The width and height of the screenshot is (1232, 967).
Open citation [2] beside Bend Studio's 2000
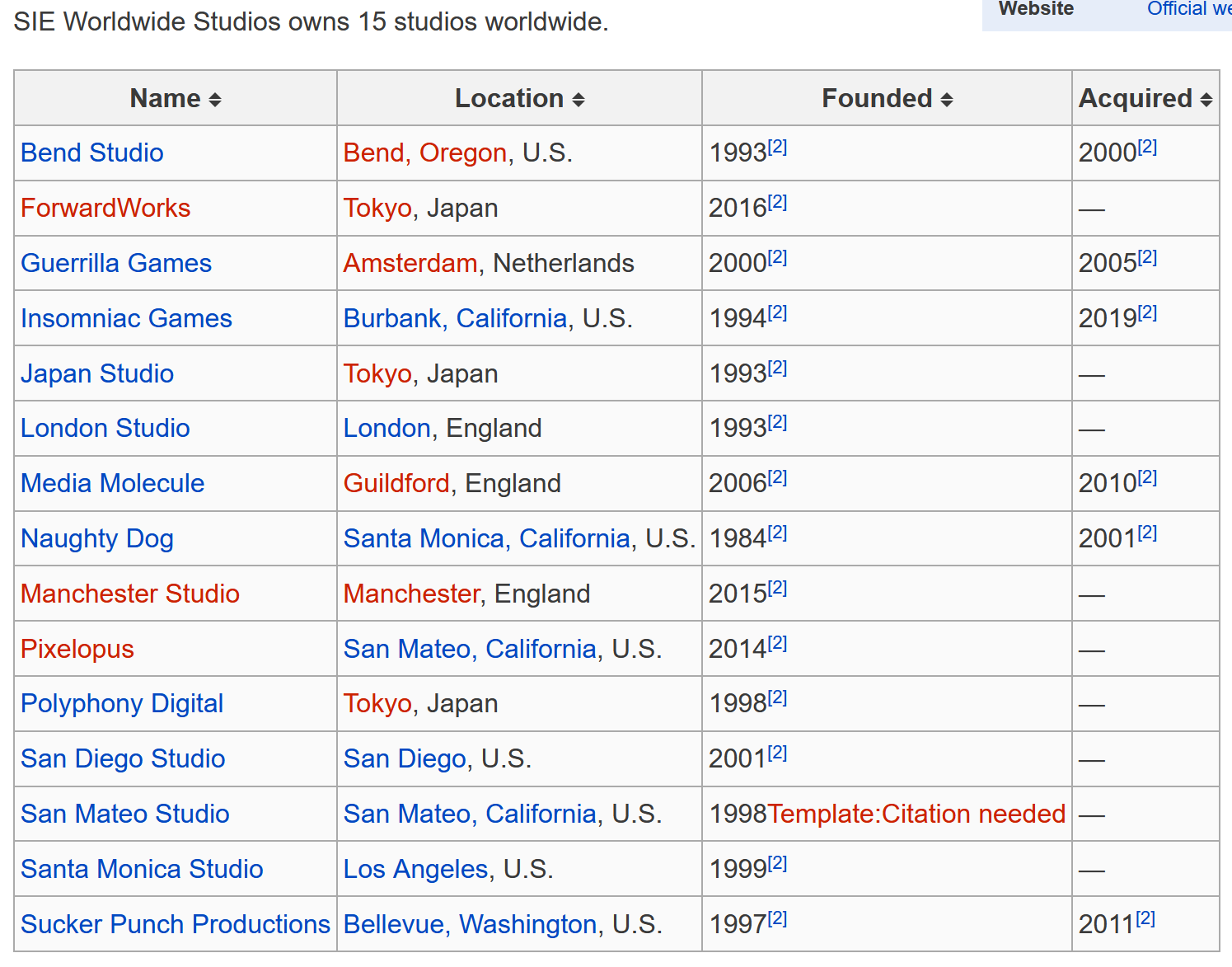[1147, 147]
